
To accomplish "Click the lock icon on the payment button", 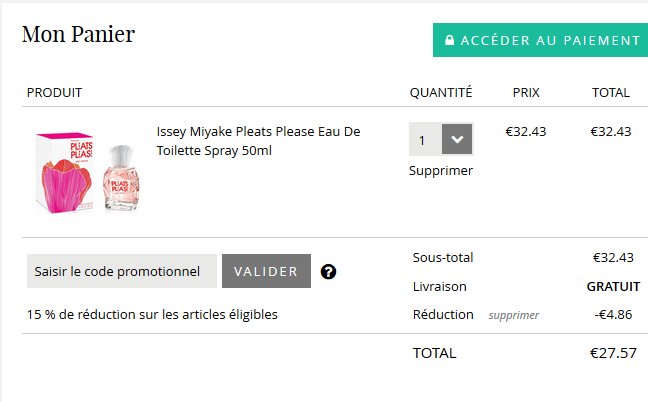I will (449, 41).
